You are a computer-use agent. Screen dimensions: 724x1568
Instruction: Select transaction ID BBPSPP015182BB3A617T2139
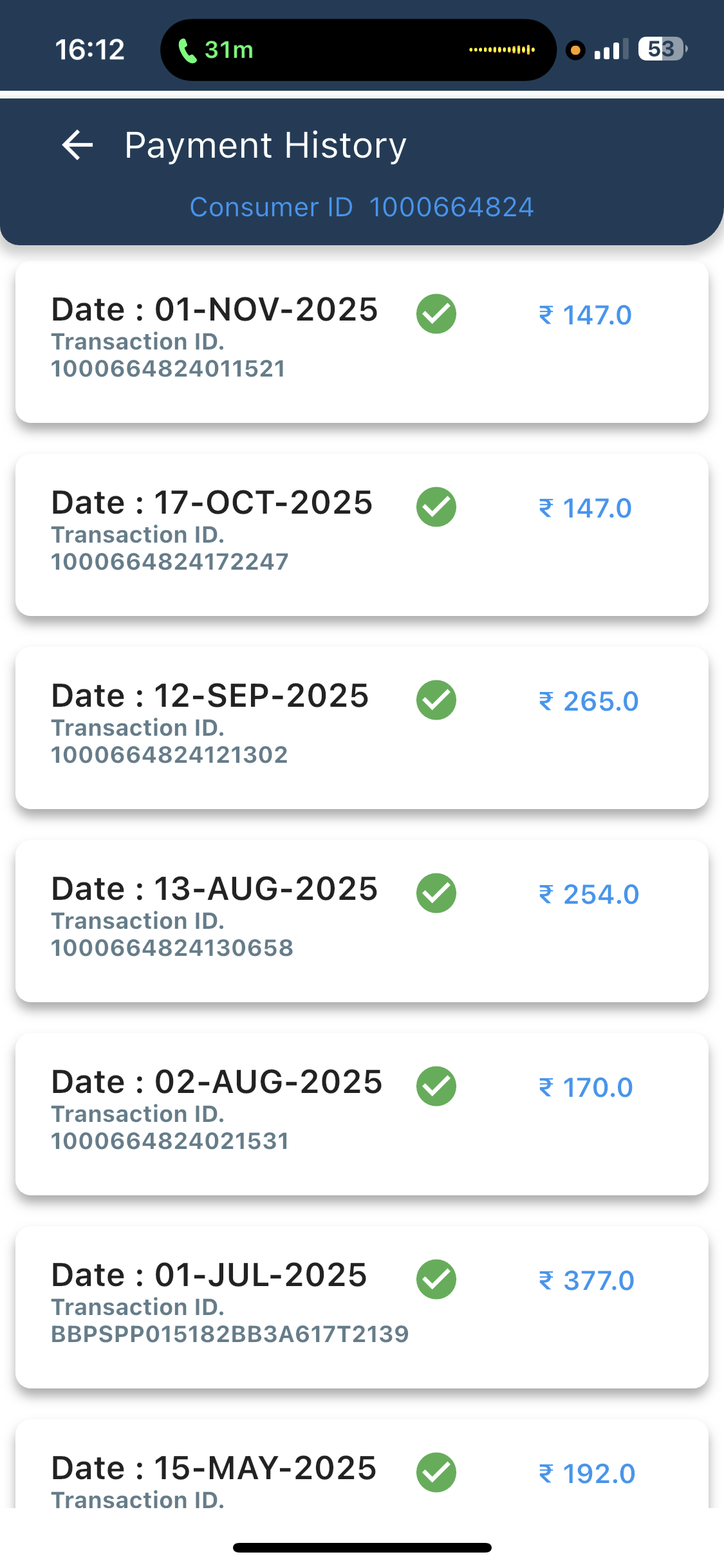(230, 1334)
